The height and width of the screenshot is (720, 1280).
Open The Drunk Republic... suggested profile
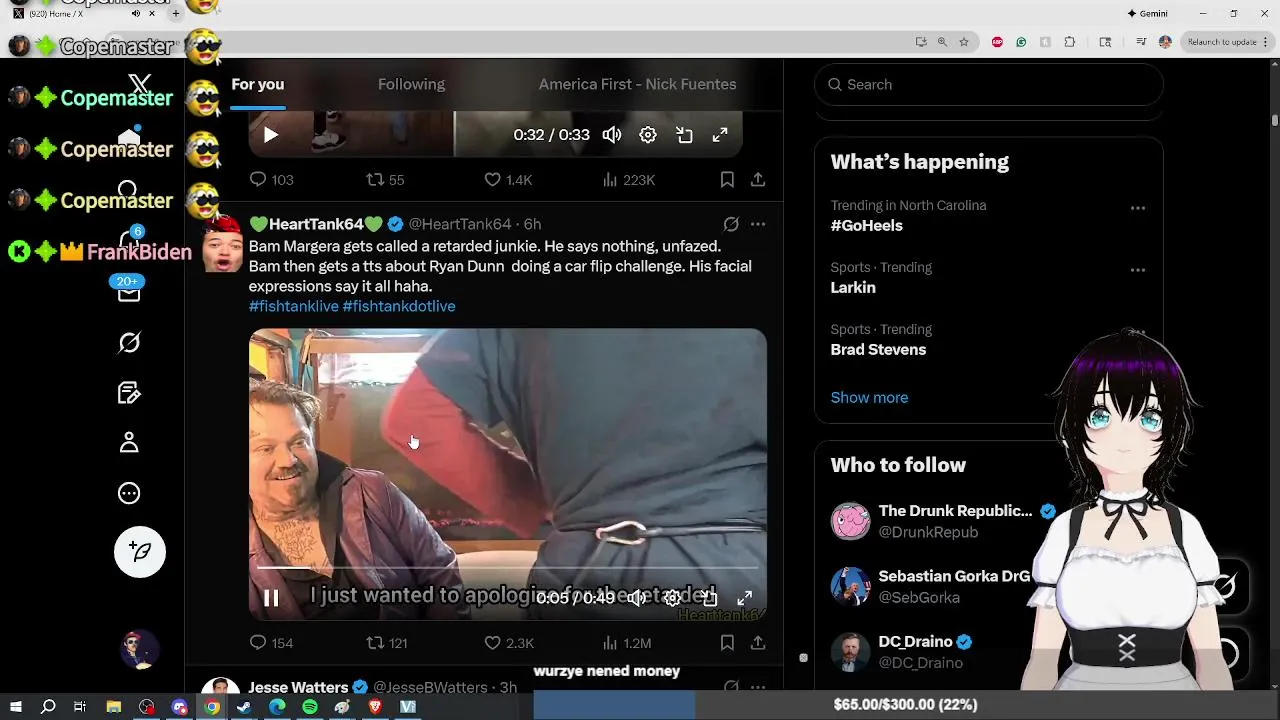(955, 511)
